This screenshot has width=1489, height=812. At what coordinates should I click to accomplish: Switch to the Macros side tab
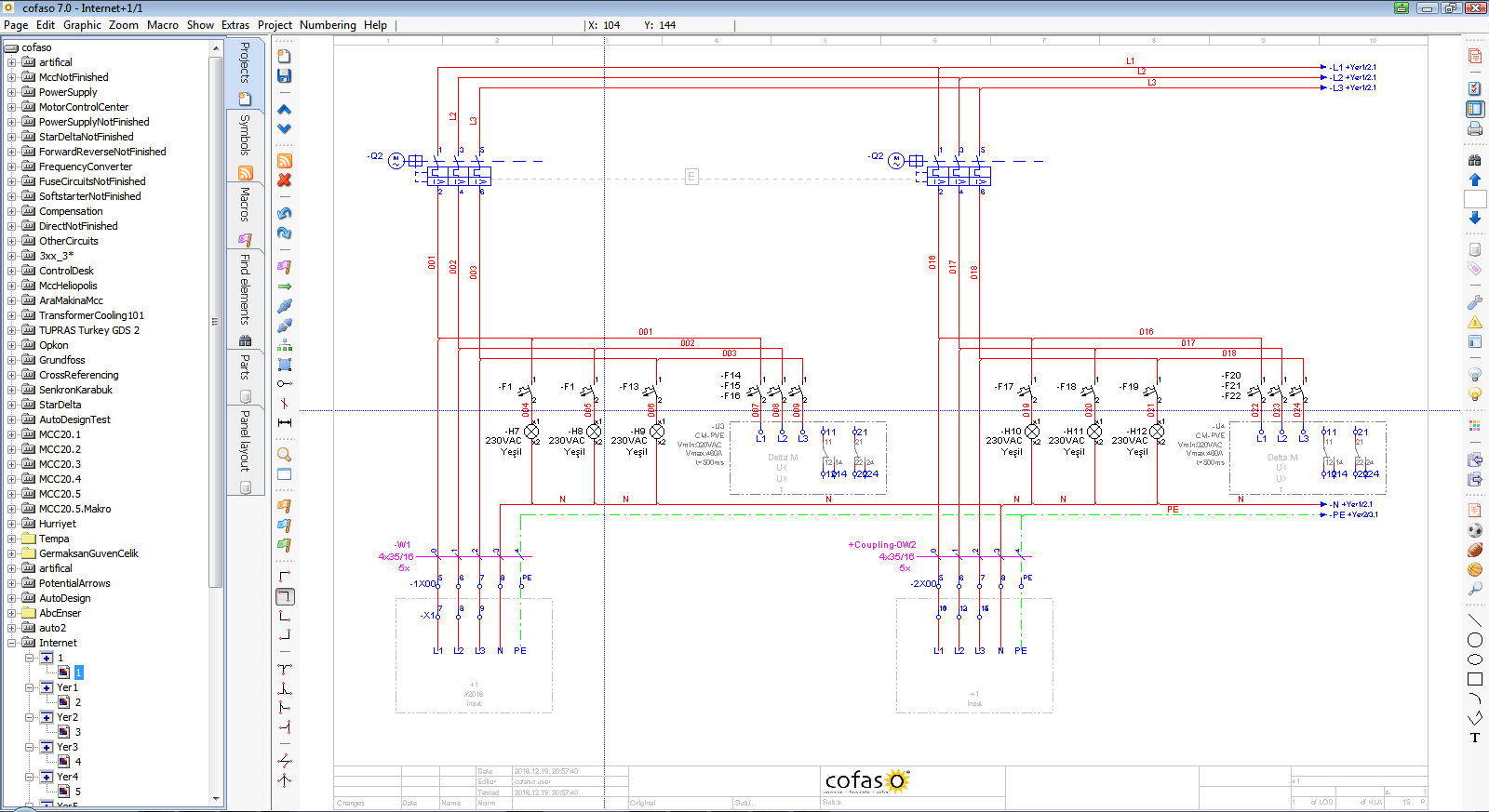(245, 217)
